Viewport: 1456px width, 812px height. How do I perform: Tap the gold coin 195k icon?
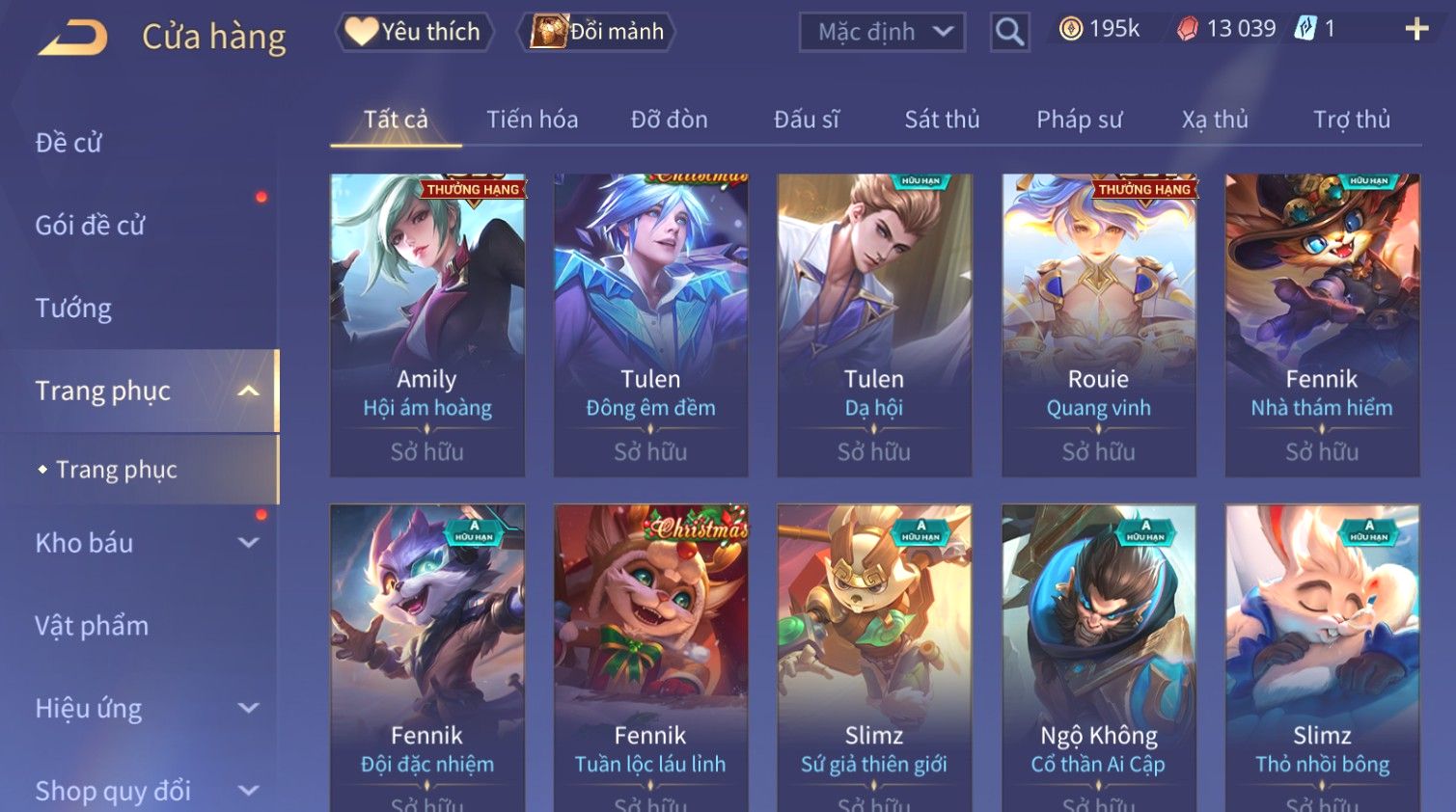click(1071, 30)
